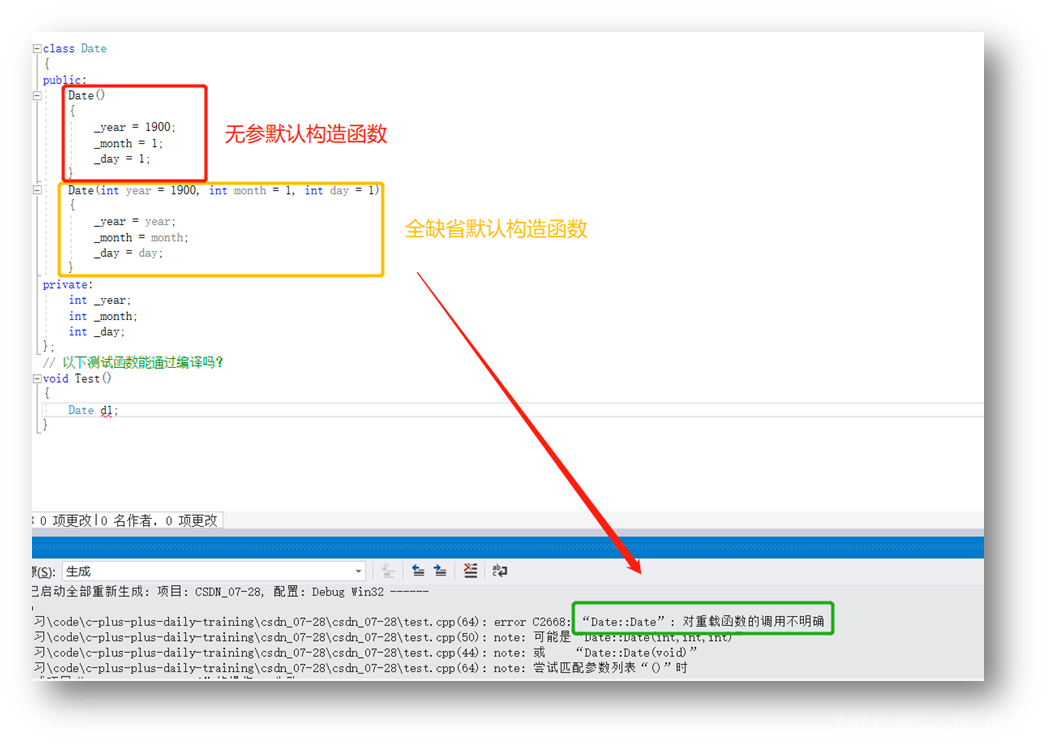Click the note line mentioning Date::Date(int,int,int)
Image resolution: width=1049 pixels, height=746 pixels.
click(388, 637)
